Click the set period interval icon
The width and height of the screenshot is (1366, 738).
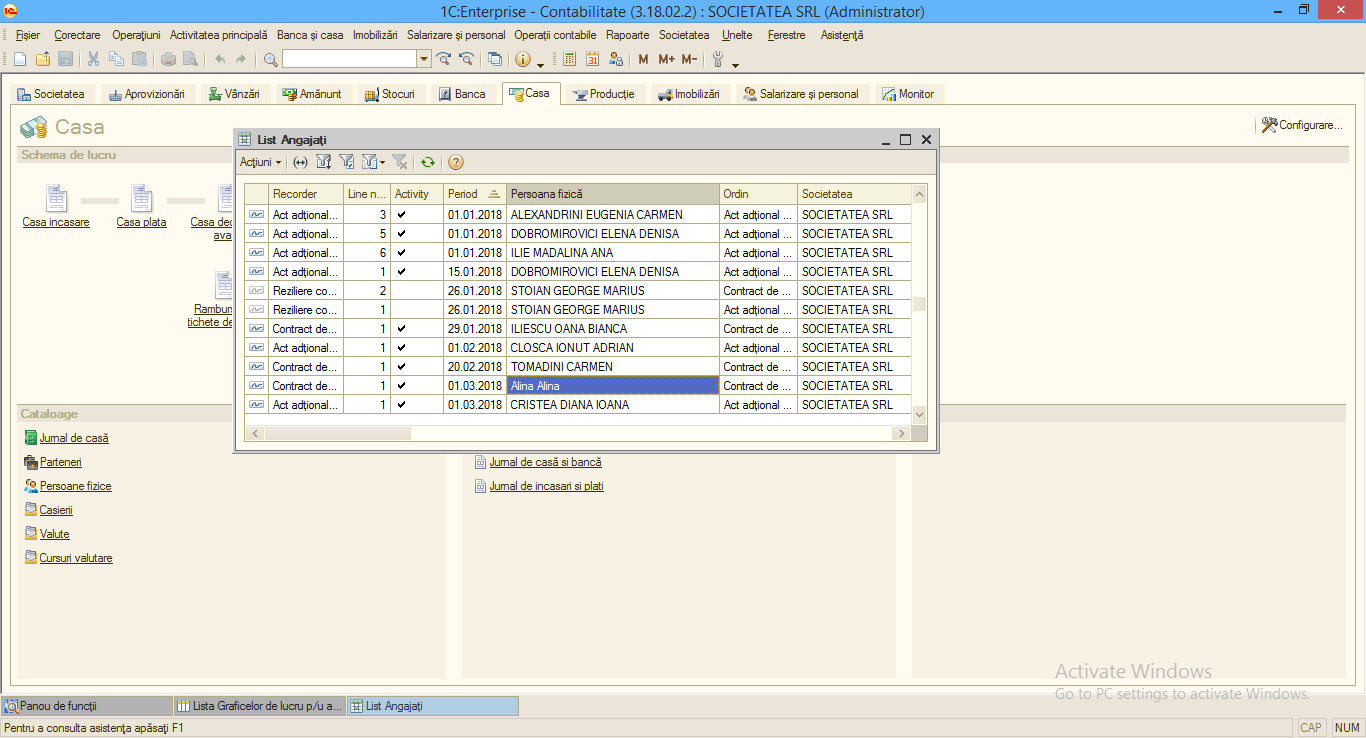tap(300, 162)
